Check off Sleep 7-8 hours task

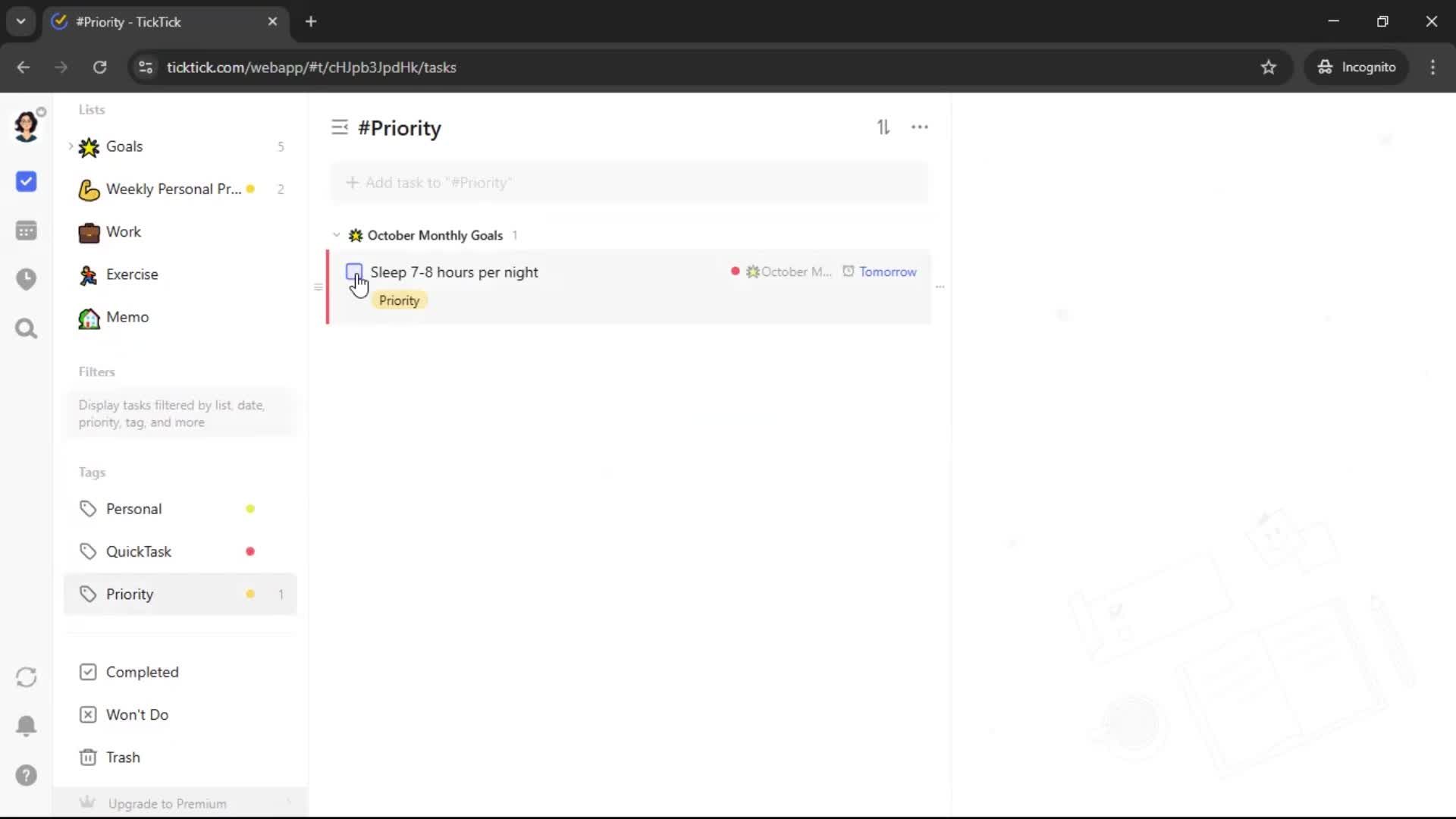tap(353, 271)
